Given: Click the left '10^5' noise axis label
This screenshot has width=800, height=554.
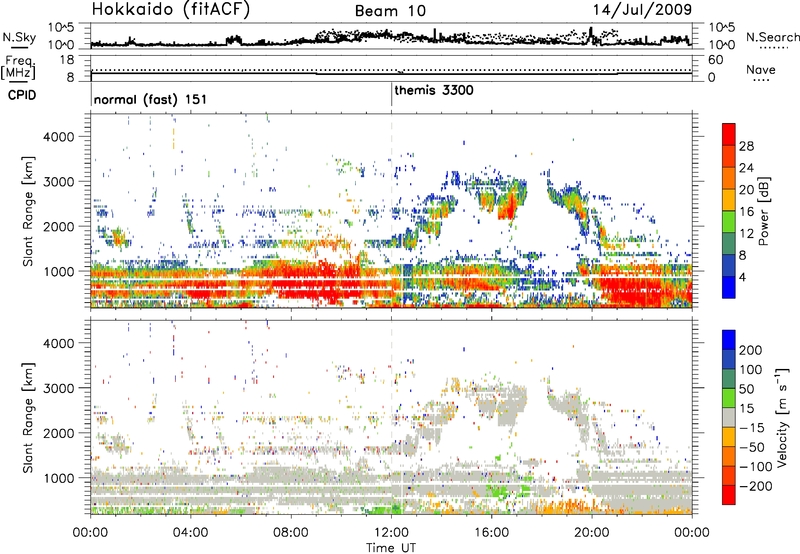Looking at the screenshot, I should 61,28.
